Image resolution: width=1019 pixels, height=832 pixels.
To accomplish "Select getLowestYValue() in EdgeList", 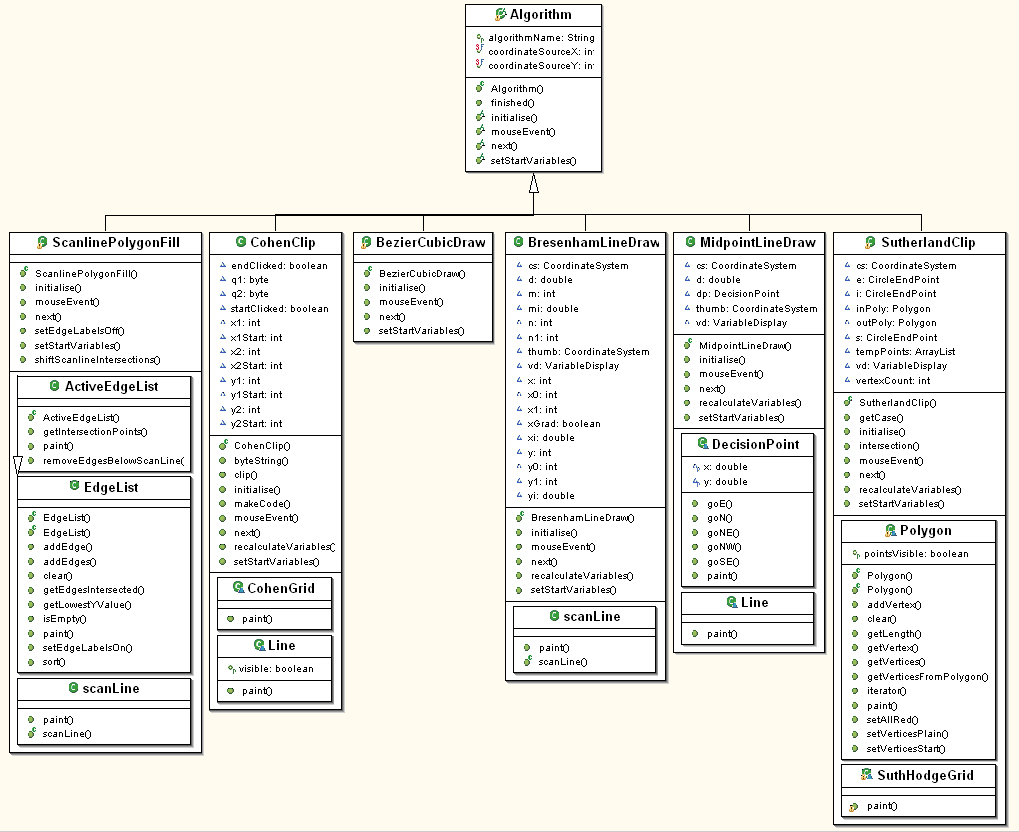I will point(87,604).
